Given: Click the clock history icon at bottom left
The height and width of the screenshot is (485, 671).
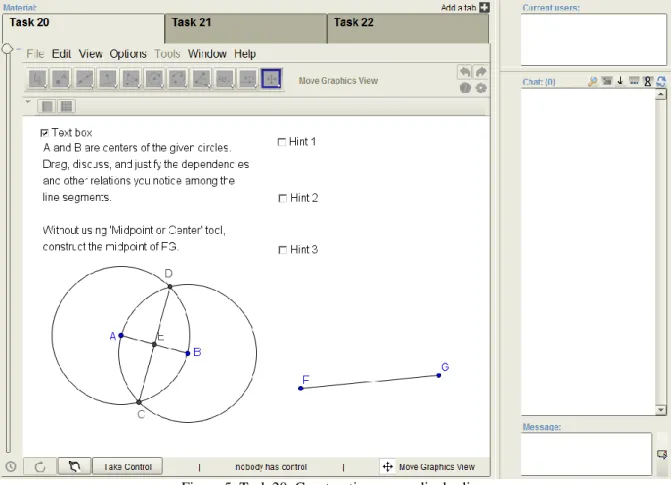Looking at the screenshot, I should coord(11,467).
